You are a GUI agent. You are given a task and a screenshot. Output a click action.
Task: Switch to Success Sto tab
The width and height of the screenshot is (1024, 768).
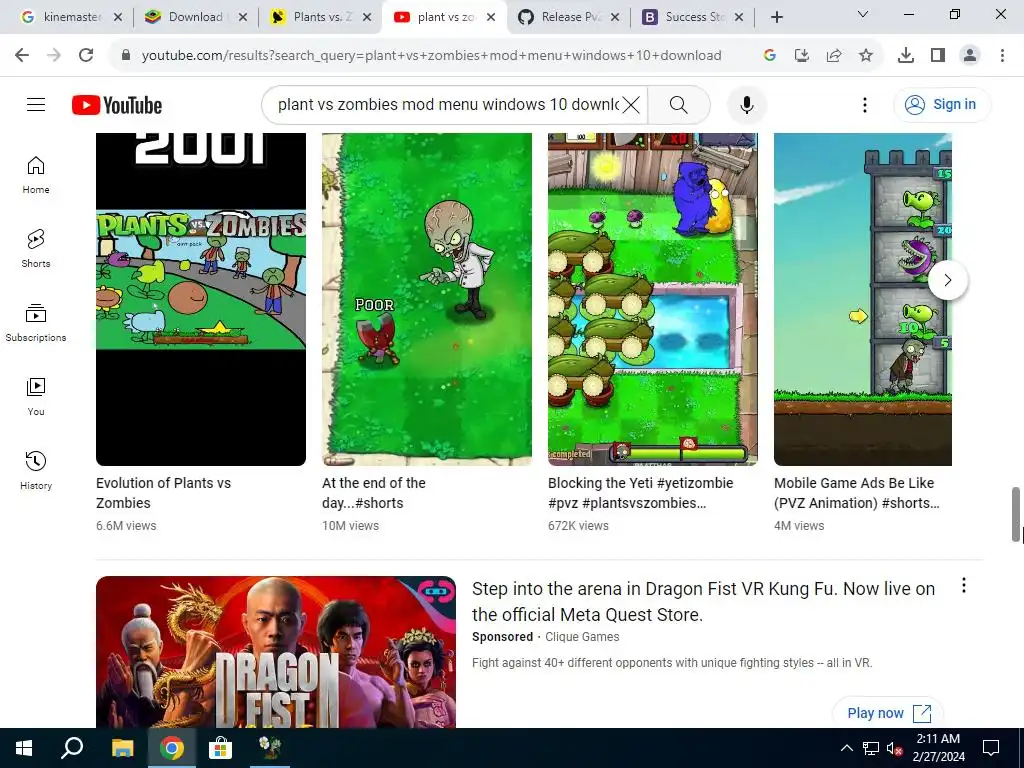[x=694, y=17]
